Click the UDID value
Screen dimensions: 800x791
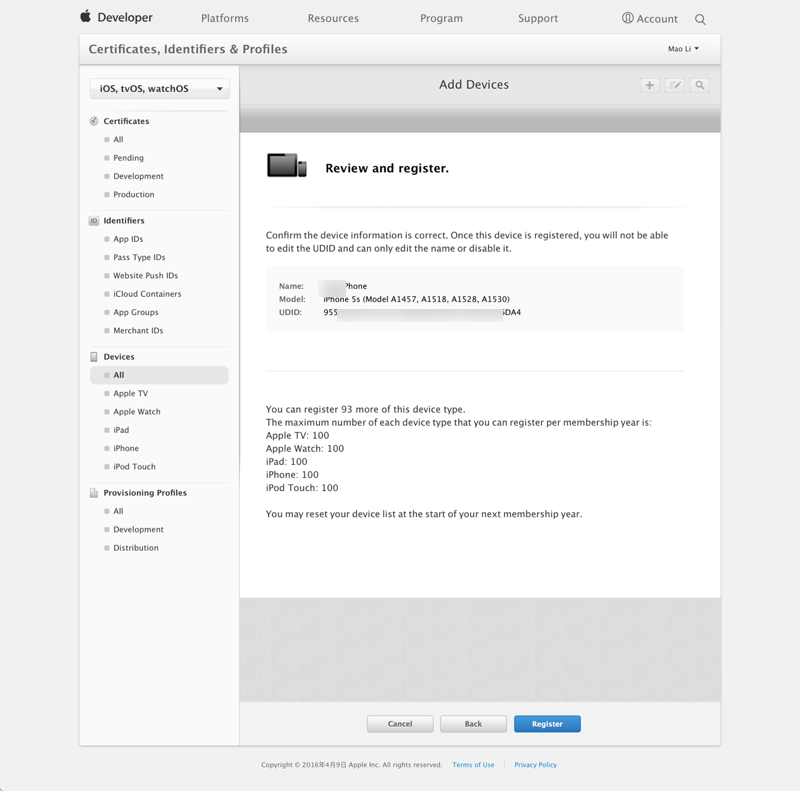point(422,312)
